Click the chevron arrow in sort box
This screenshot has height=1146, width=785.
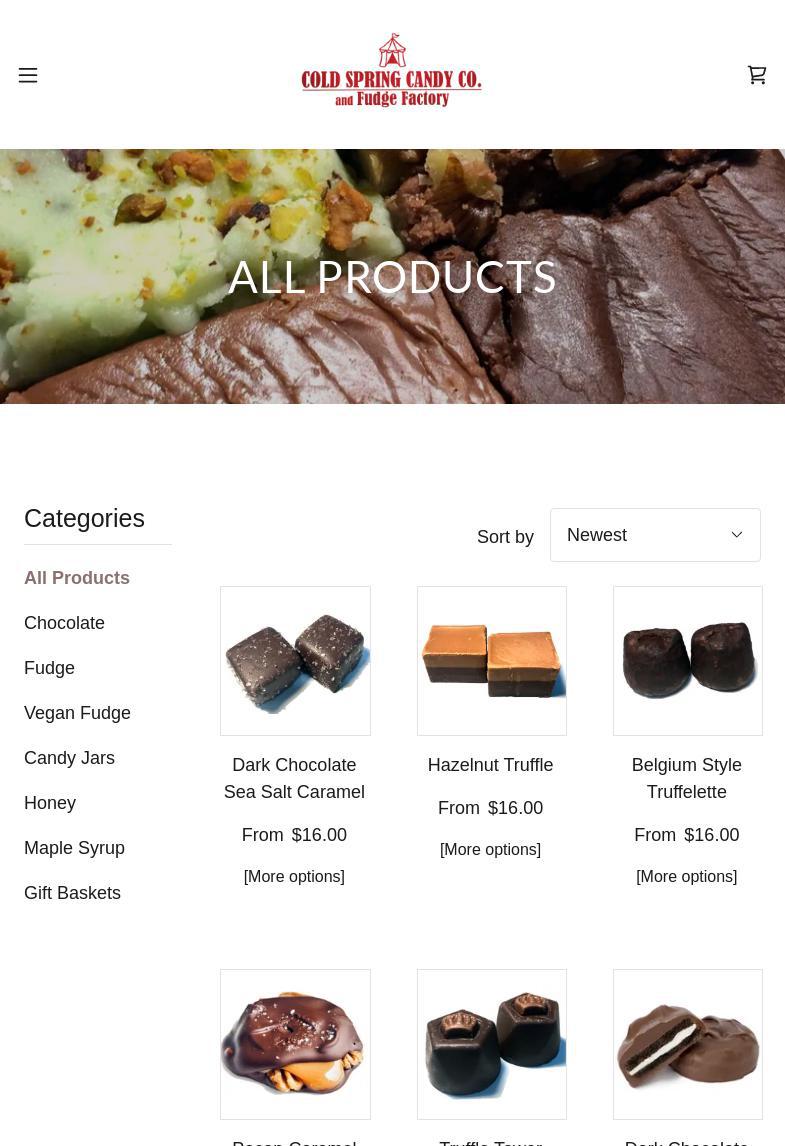click(x=737, y=535)
